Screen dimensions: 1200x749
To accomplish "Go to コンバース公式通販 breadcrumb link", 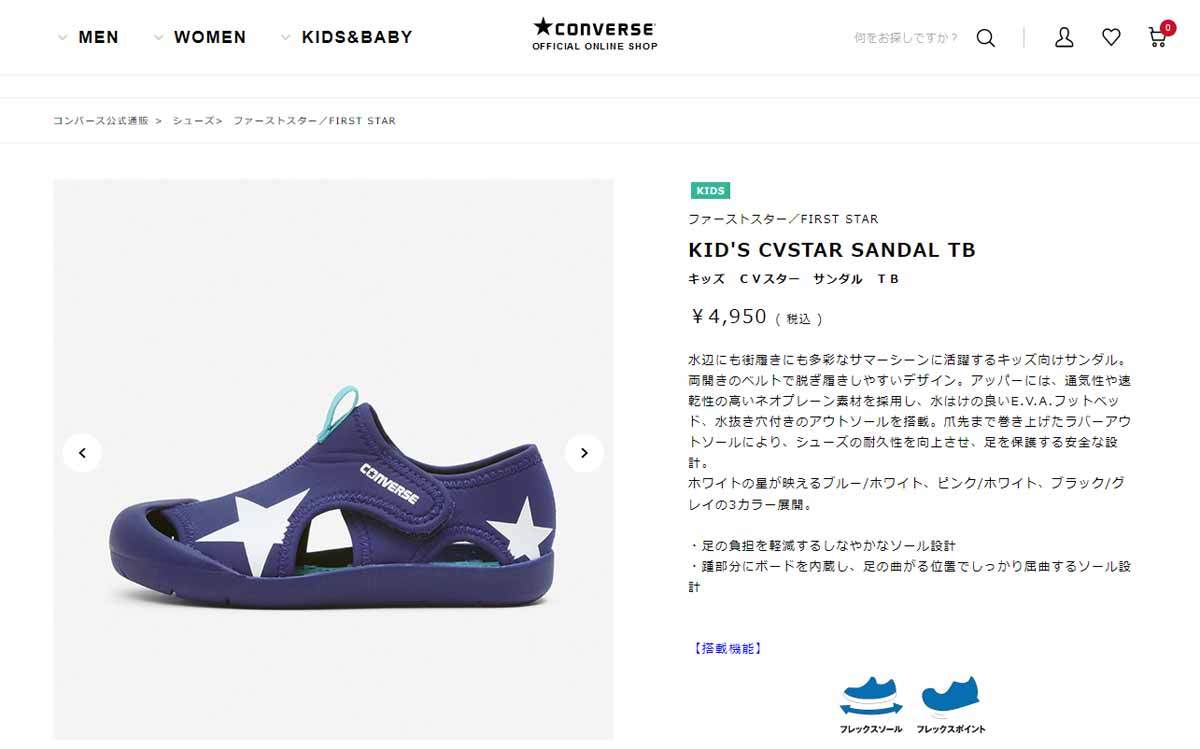I will pos(100,120).
